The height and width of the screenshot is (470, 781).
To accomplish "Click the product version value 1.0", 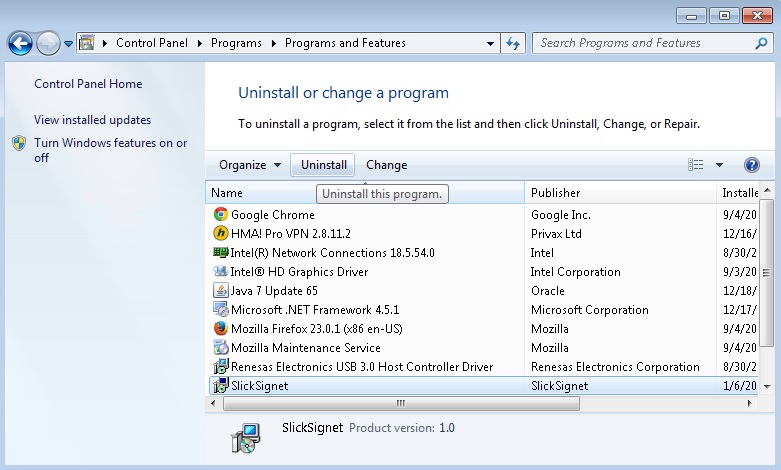I will point(447,428).
